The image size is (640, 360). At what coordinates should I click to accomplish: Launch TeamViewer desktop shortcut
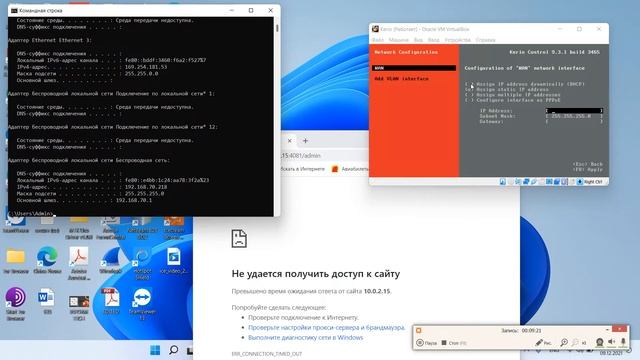click(x=142, y=298)
